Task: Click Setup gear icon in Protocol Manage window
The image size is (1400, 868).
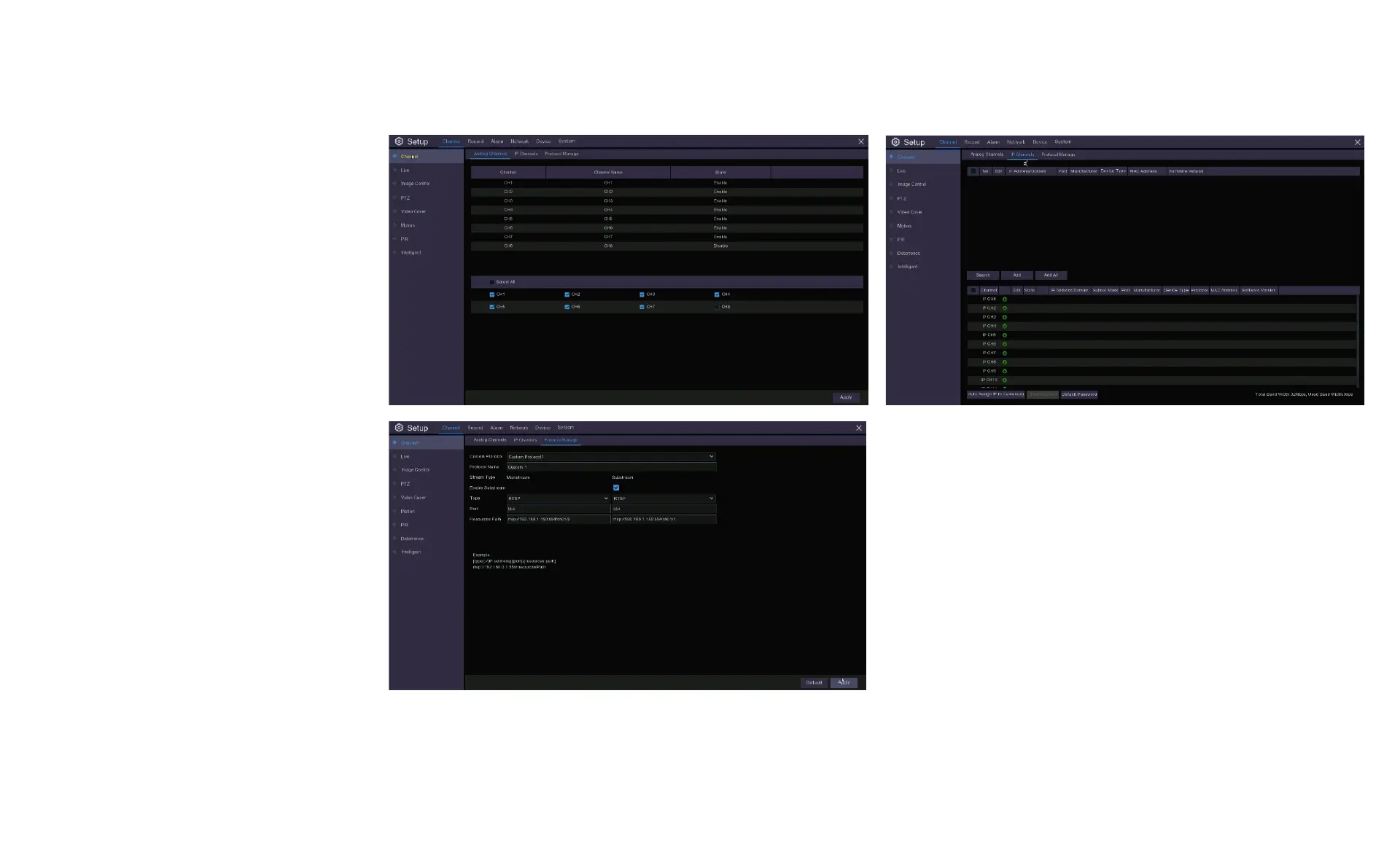Action: [x=399, y=428]
